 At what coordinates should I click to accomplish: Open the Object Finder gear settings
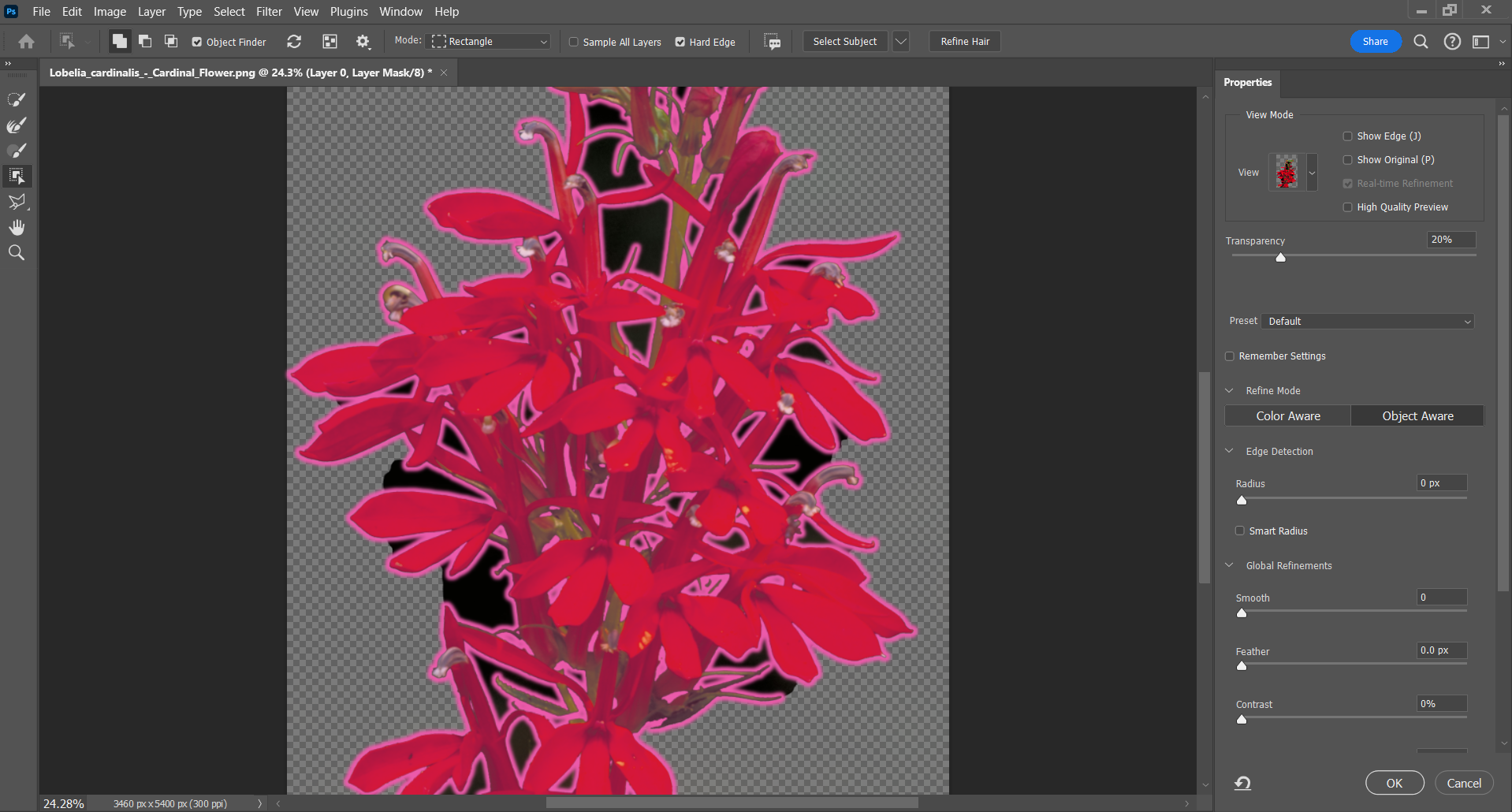[x=363, y=42]
